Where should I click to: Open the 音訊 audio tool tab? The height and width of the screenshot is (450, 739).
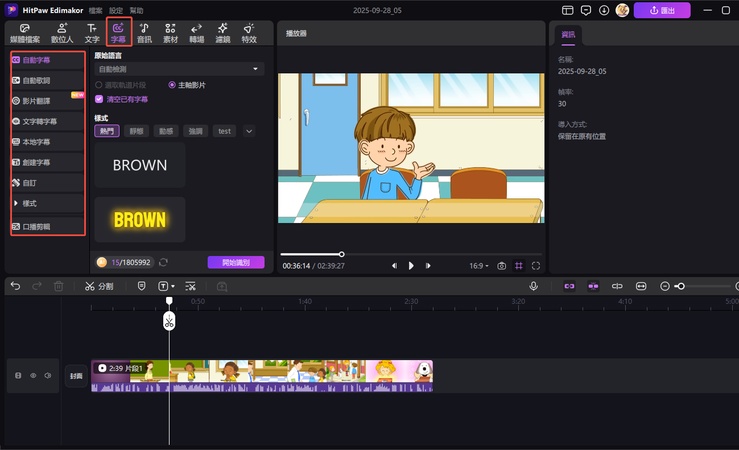click(x=144, y=32)
